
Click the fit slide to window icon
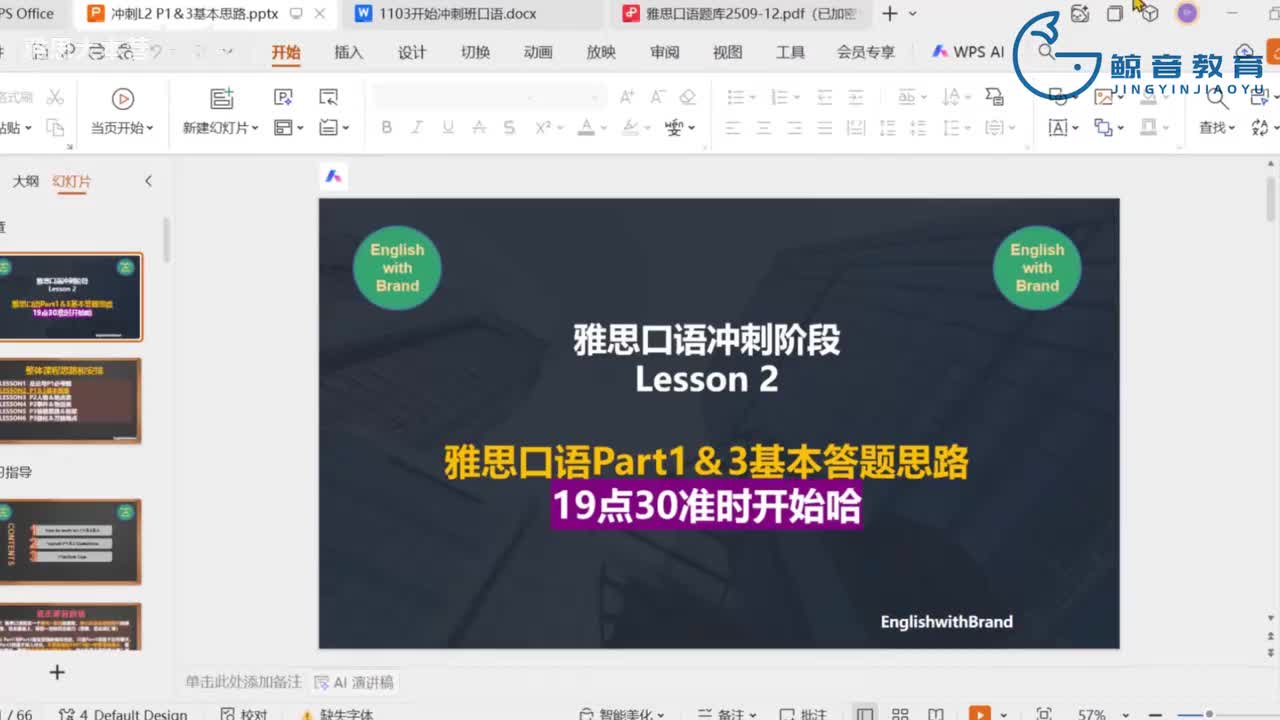tap(1044, 714)
